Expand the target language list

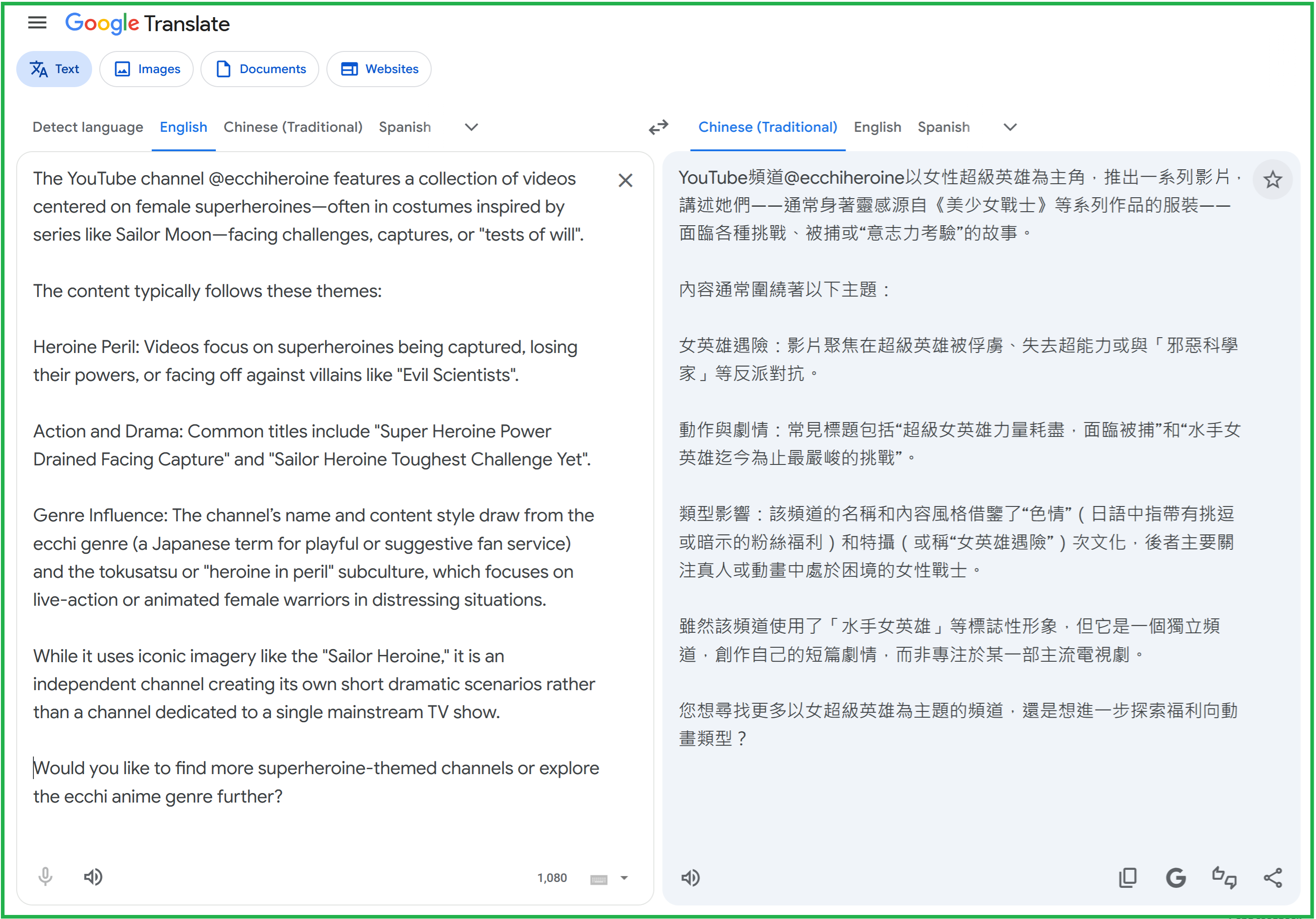click(x=1010, y=127)
